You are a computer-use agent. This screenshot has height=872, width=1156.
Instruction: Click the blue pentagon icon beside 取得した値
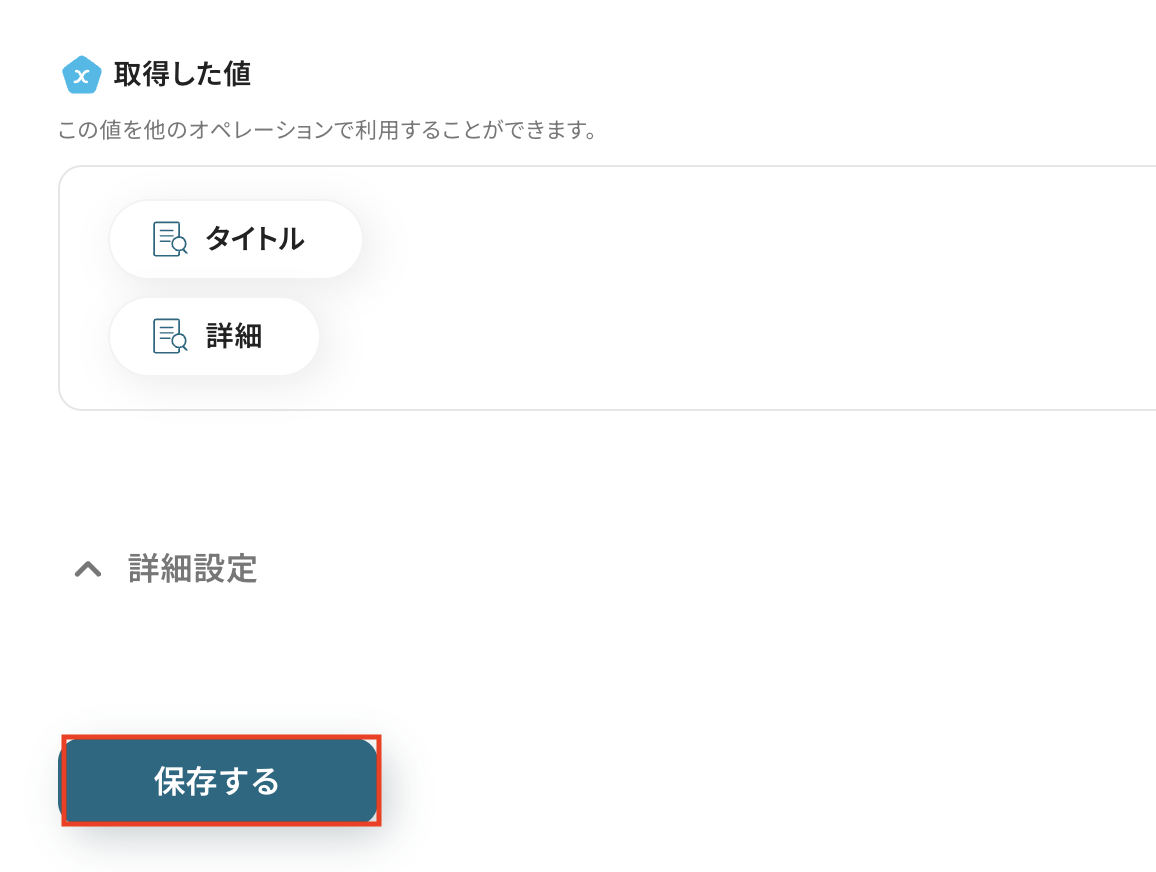tap(81, 75)
